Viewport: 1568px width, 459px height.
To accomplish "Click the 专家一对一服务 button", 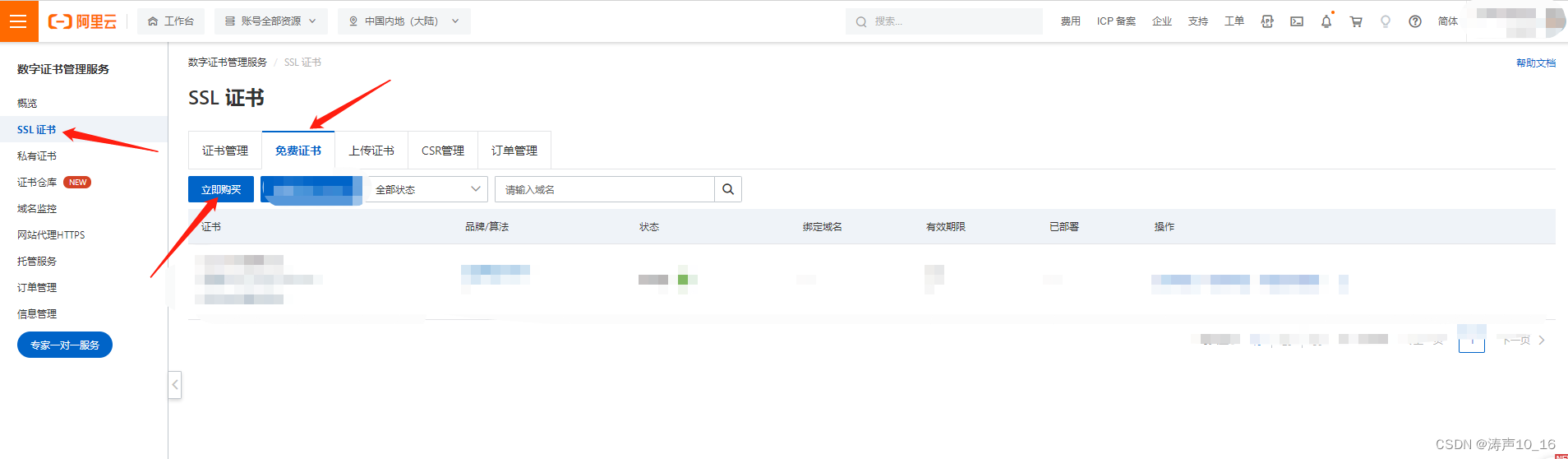I will (65, 345).
